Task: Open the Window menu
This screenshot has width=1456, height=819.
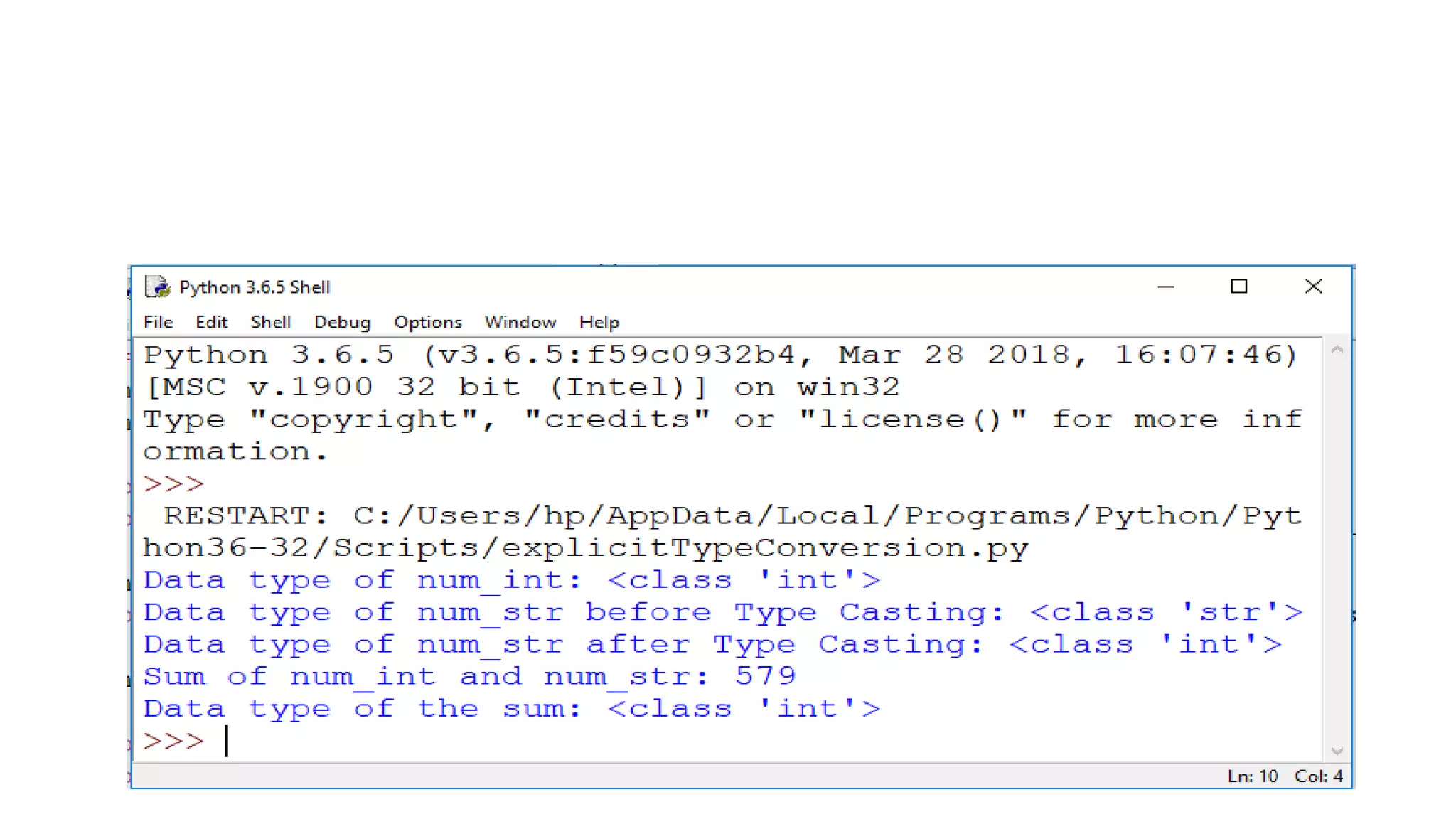Action: (520, 322)
